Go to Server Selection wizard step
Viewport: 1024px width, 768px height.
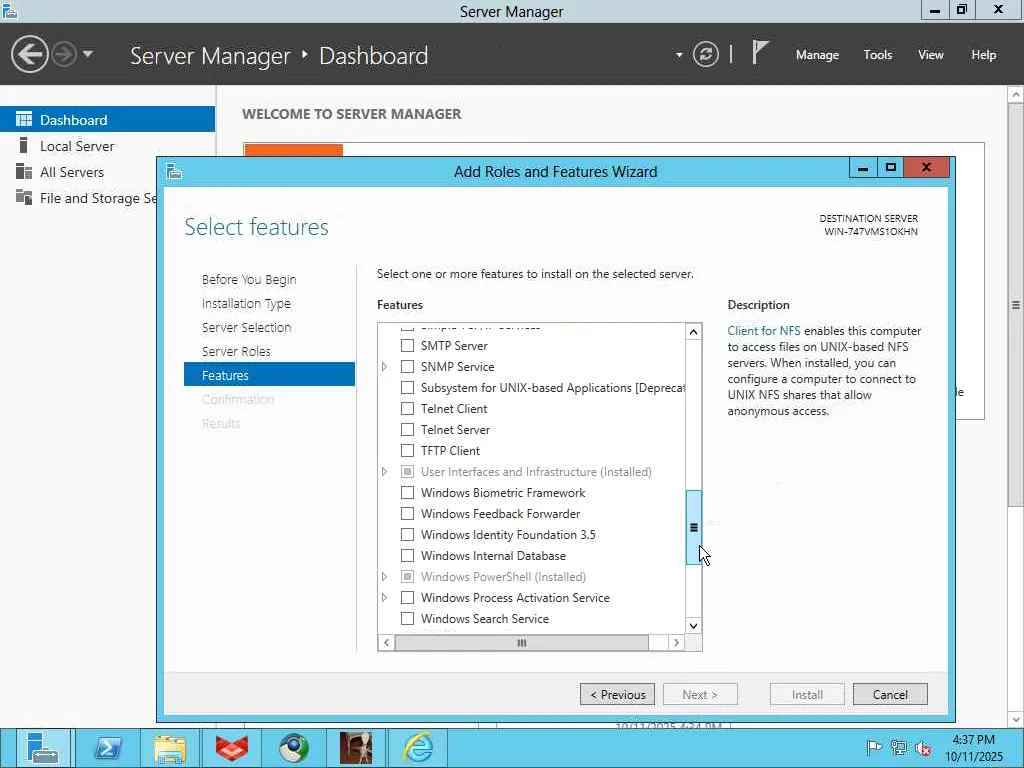(x=246, y=328)
